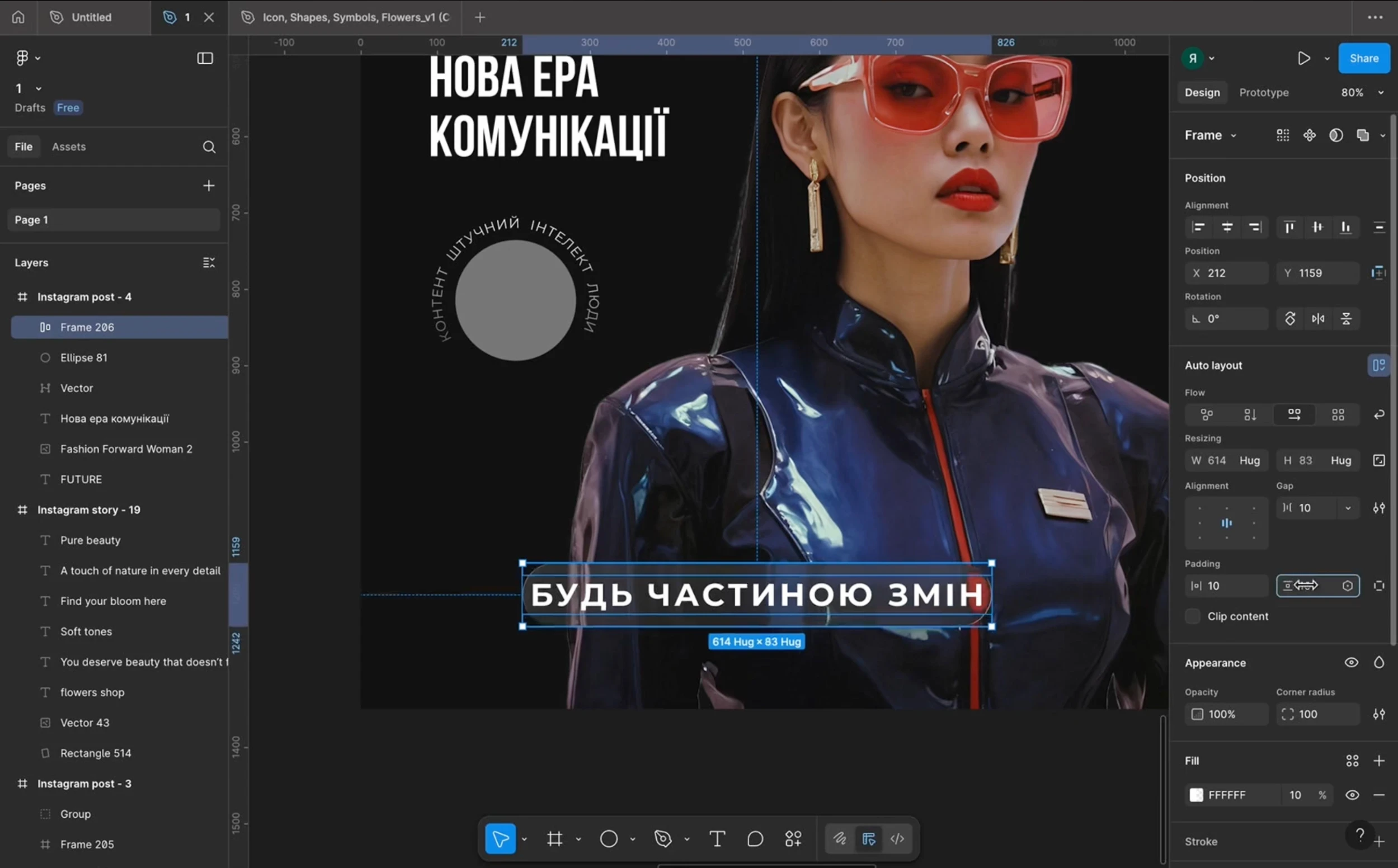Click the Free plan badge
This screenshot has width=1398, height=868.
(68, 107)
